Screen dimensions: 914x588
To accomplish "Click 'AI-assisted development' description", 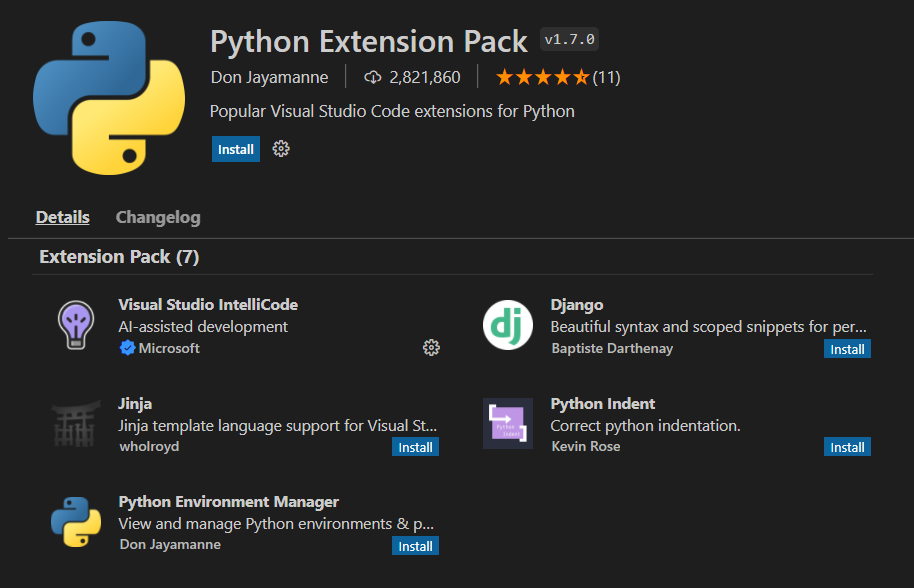I will tap(203, 326).
